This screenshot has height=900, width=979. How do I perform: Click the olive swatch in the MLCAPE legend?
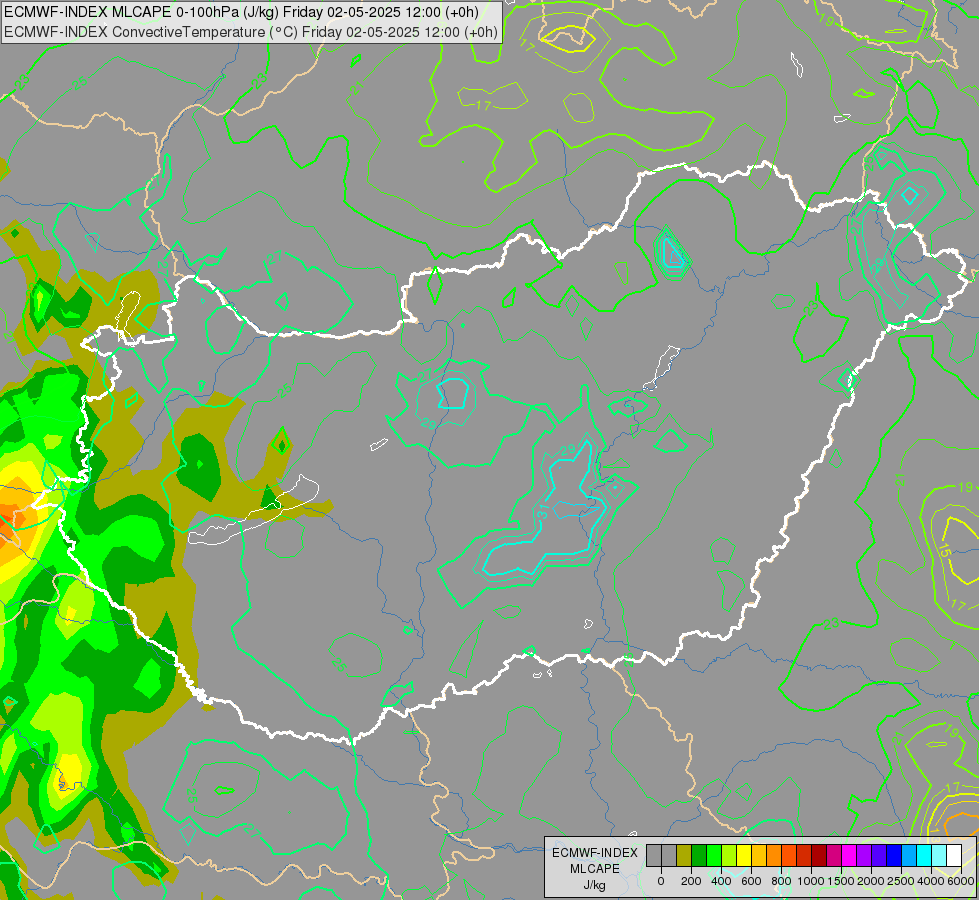click(684, 856)
